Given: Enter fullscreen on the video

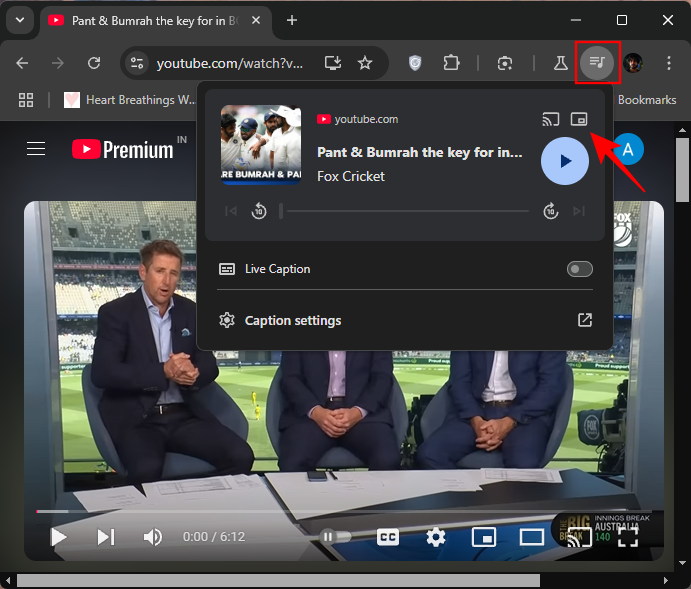Looking at the screenshot, I should point(627,537).
